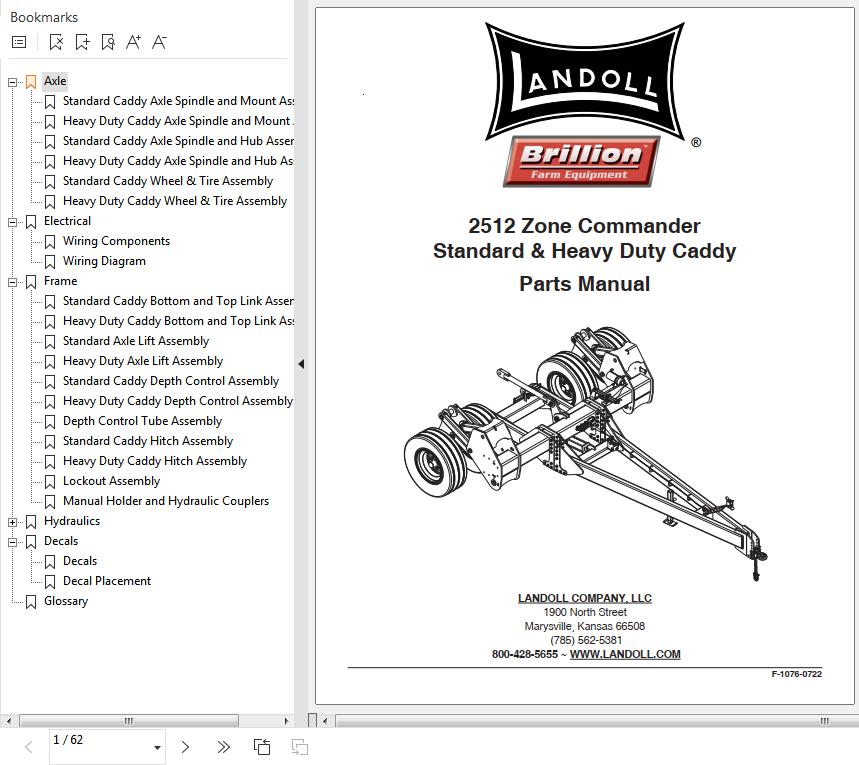Open the page number dropdown
Screen dimensions: 859x765
tap(157, 747)
